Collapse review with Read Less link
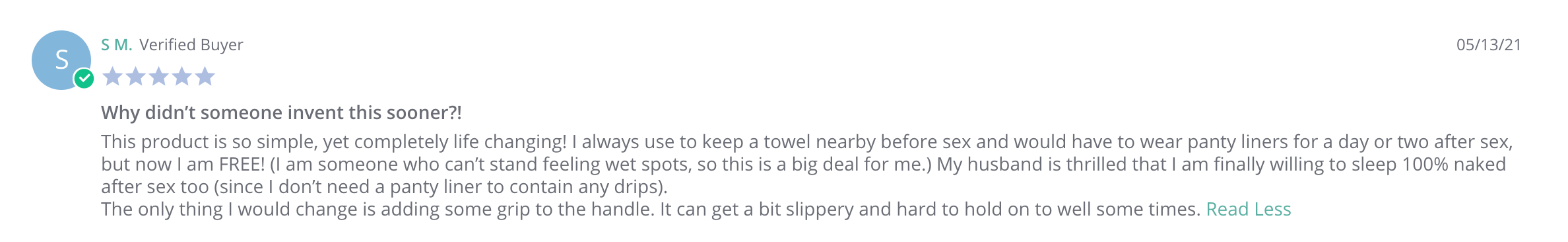Image resolution: width=1568 pixels, height=242 pixels. 1248,210
